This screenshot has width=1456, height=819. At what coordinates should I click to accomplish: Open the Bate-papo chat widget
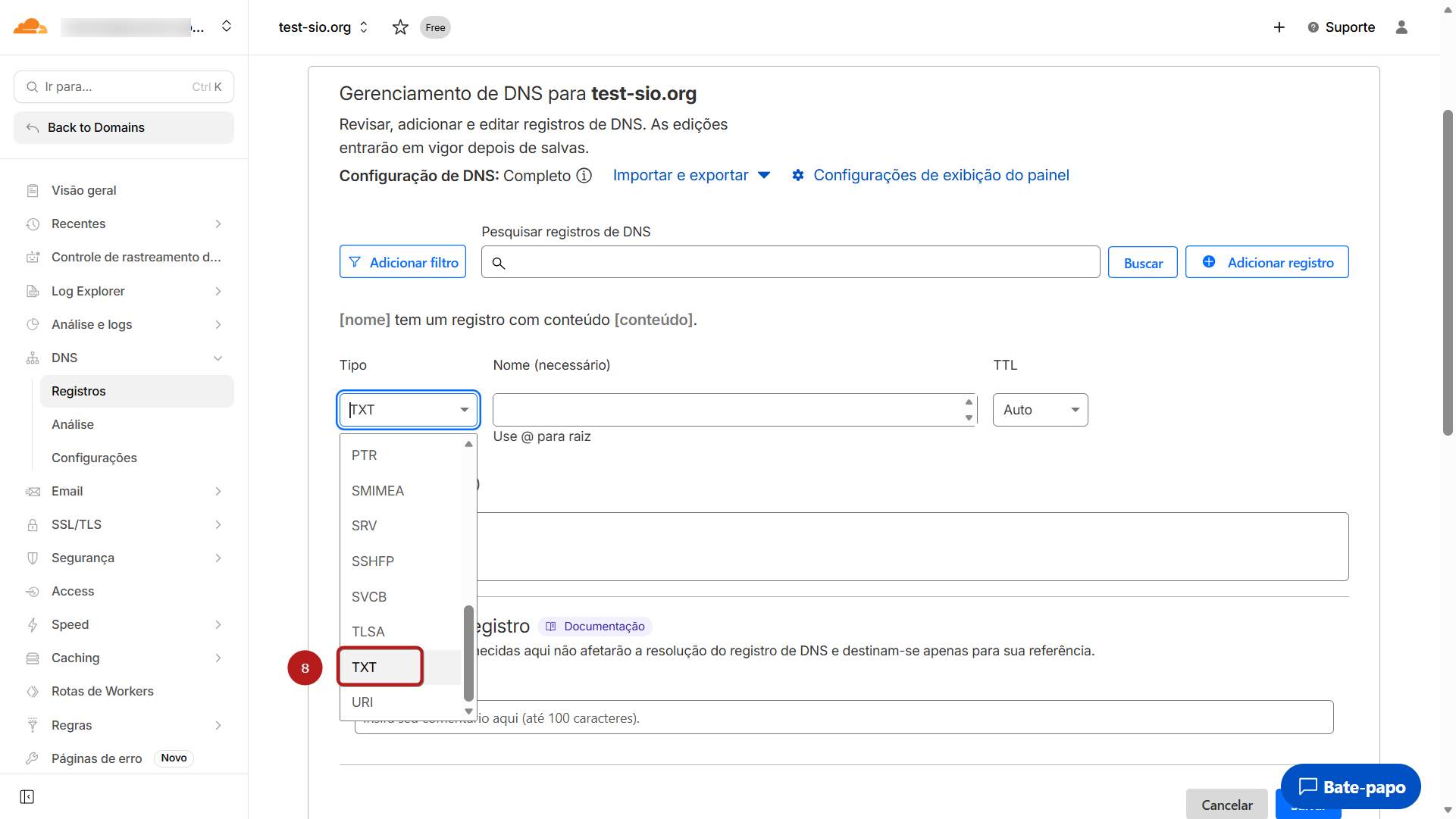[1351, 787]
